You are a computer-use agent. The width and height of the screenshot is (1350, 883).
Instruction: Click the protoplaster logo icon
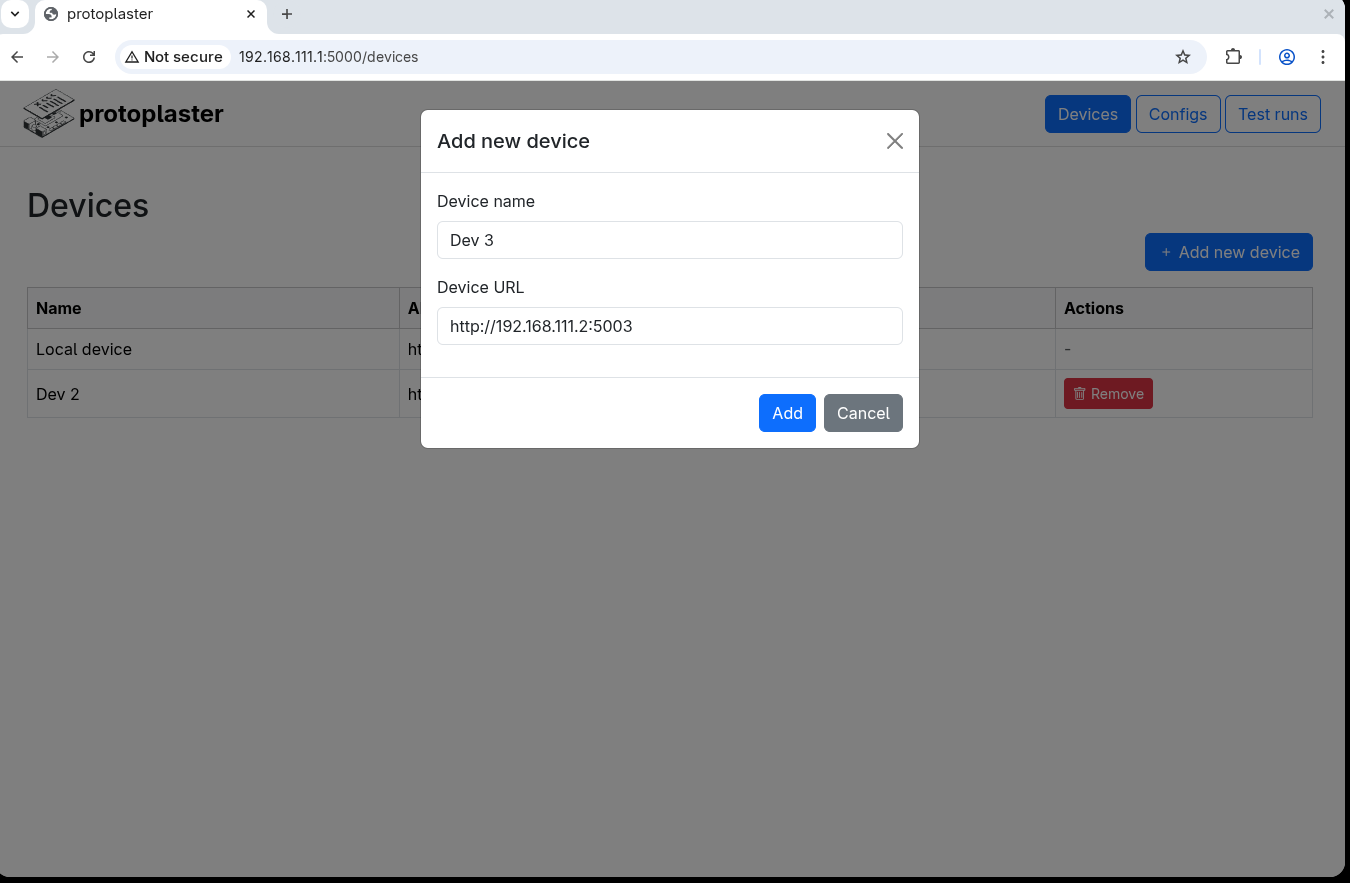pyautogui.click(x=49, y=113)
